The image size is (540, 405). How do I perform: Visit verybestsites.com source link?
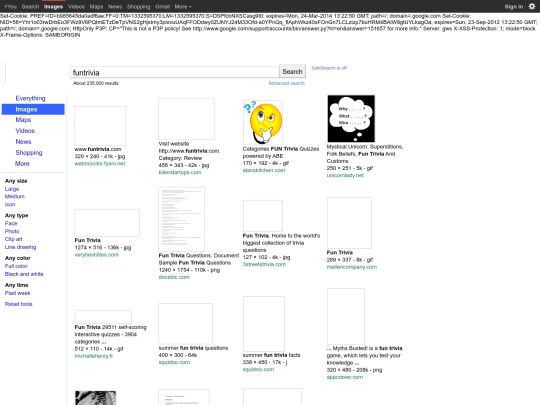[96, 255]
